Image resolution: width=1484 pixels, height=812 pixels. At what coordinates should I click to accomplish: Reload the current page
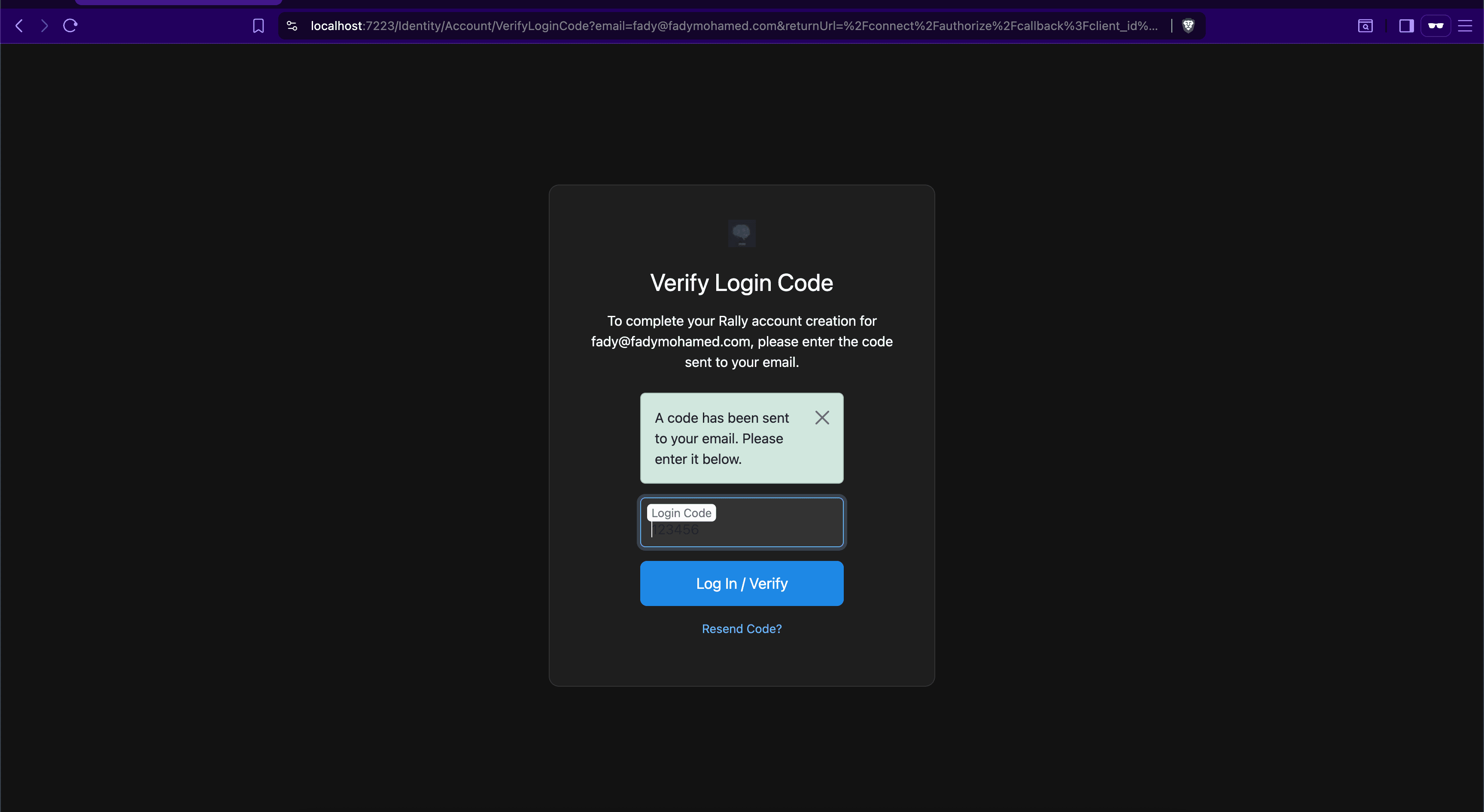tap(70, 26)
